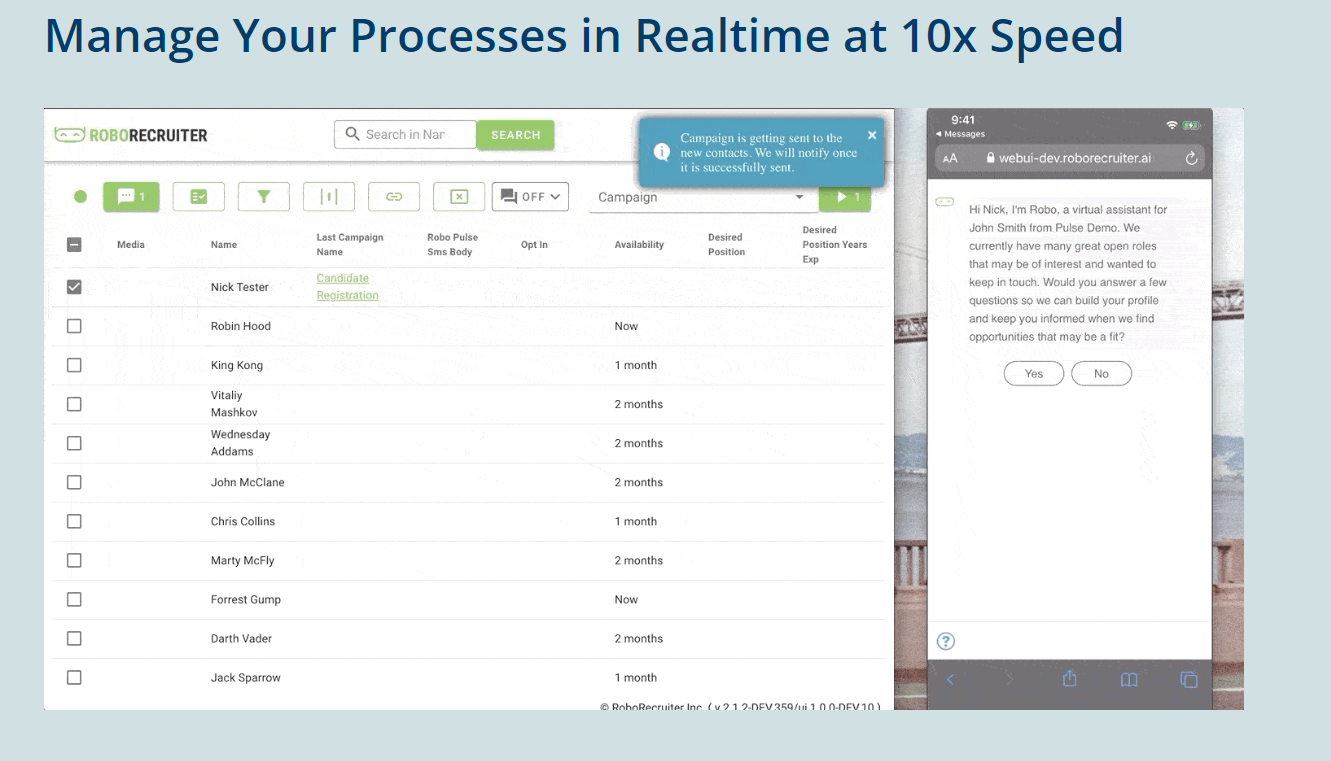Image resolution: width=1331 pixels, height=761 pixels.
Task: Open bookmarks icon in mobile browser
Action: click(x=1129, y=680)
